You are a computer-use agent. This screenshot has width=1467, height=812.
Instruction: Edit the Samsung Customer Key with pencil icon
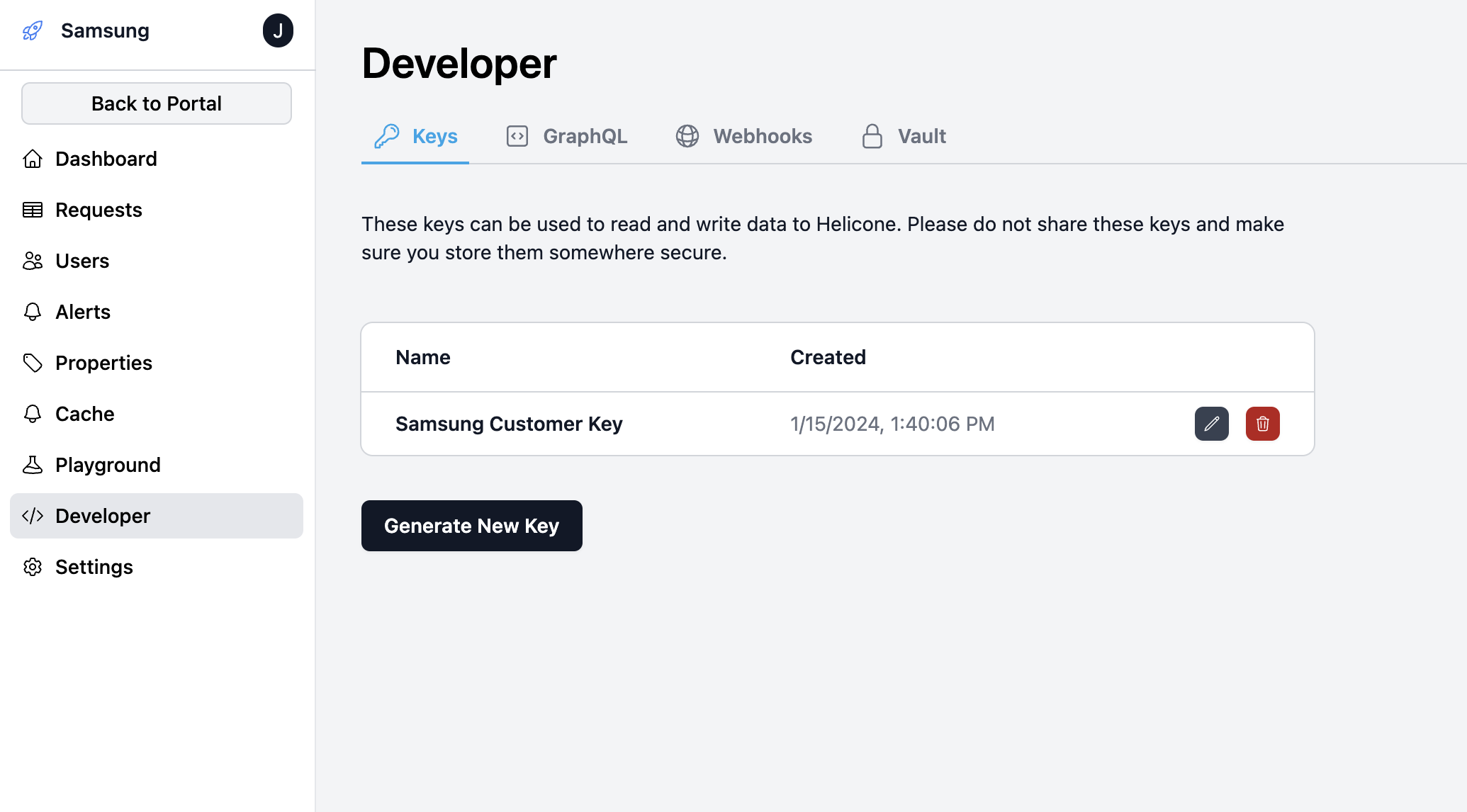1212,423
